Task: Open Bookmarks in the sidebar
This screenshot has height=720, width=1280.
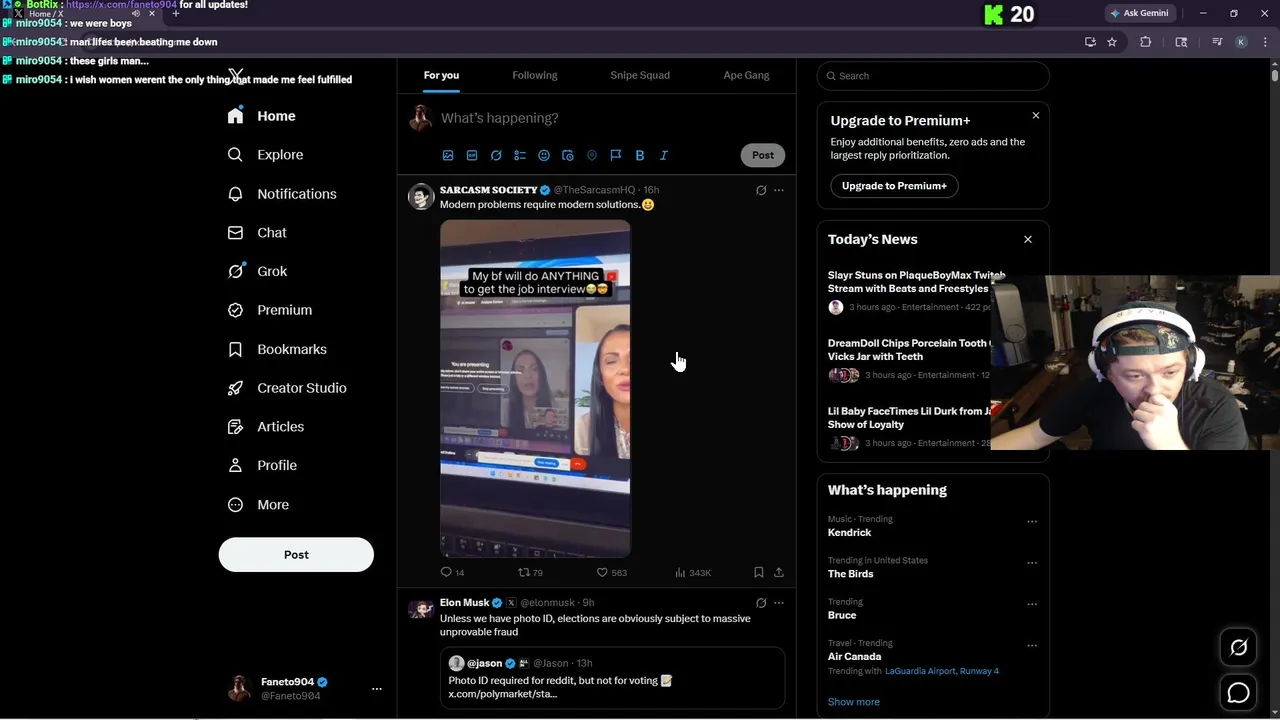Action: coord(277,349)
